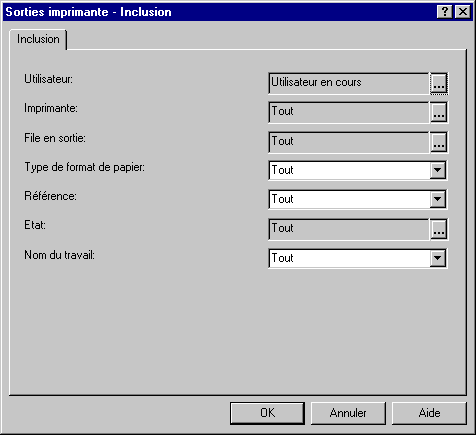The width and height of the screenshot is (476, 435).
Task: Click inside the Nom du travail combo box
Action: coord(349,258)
